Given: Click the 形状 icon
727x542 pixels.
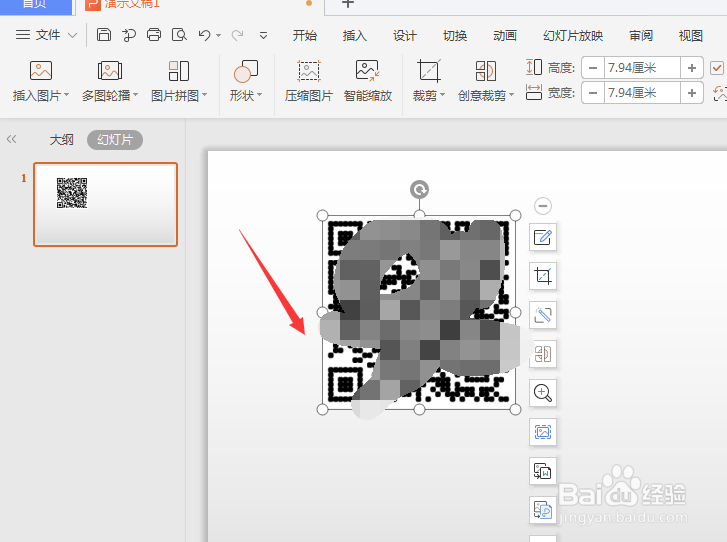Looking at the screenshot, I should pyautogui.click(x=246, y=71).
